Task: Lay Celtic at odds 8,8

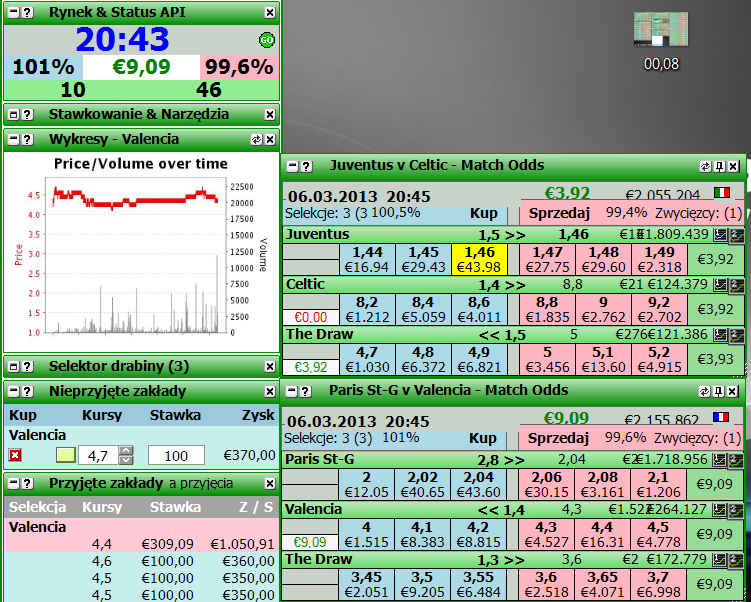Action: pyautogui.click(x=547, y=309)
